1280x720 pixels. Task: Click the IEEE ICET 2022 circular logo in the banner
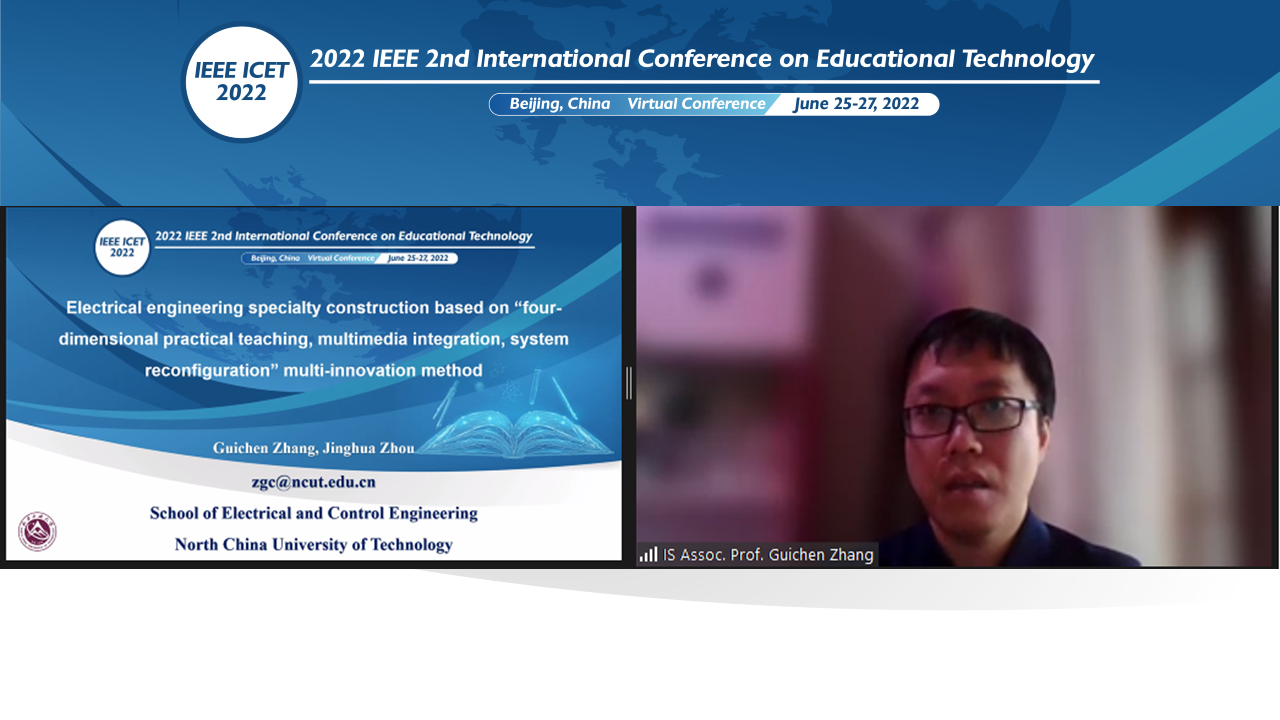pos(241,79)
